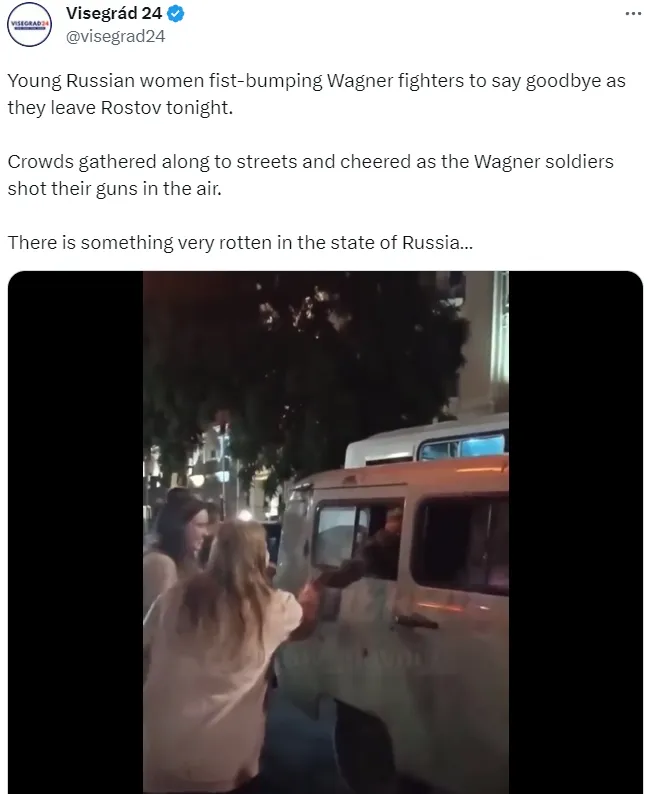
Task: Open the Visegrád 24 display name link
Action: tap(114, 14)
